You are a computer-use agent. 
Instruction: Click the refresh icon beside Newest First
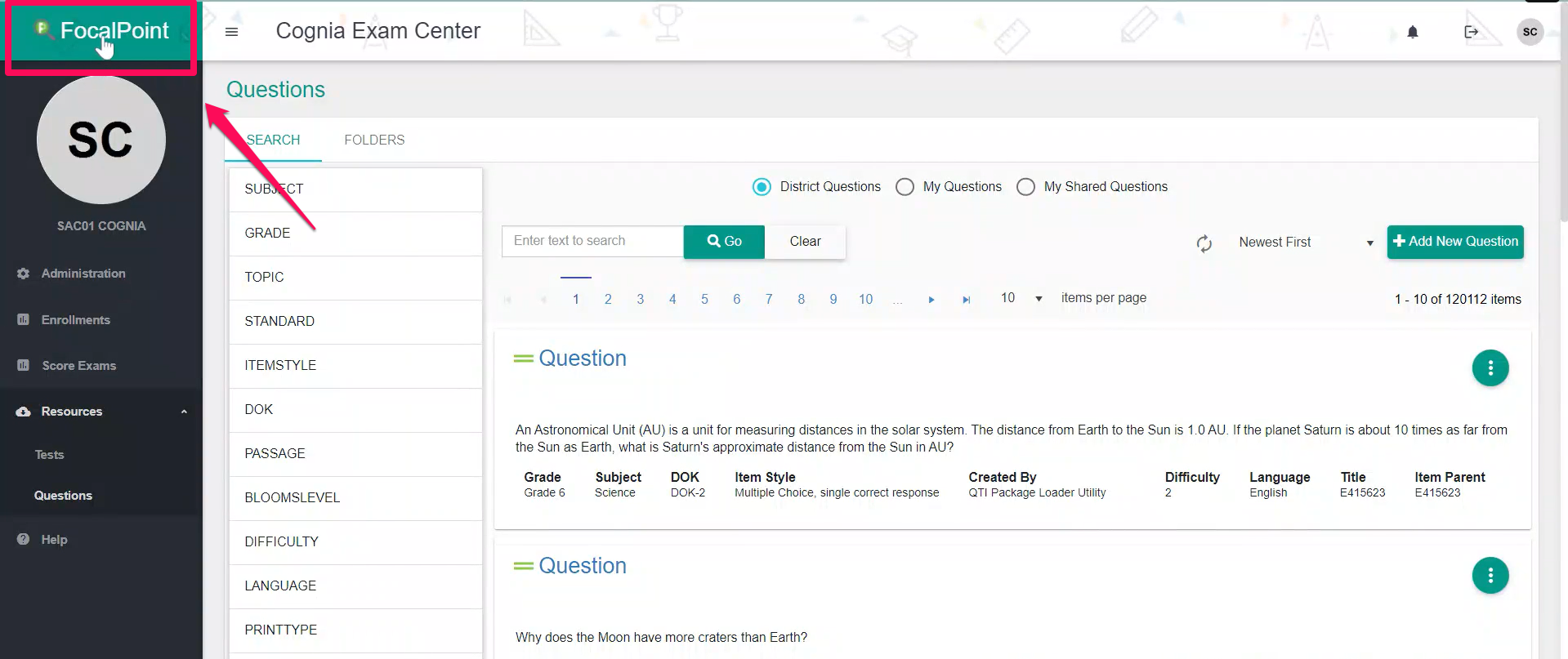coord(1204,243)
